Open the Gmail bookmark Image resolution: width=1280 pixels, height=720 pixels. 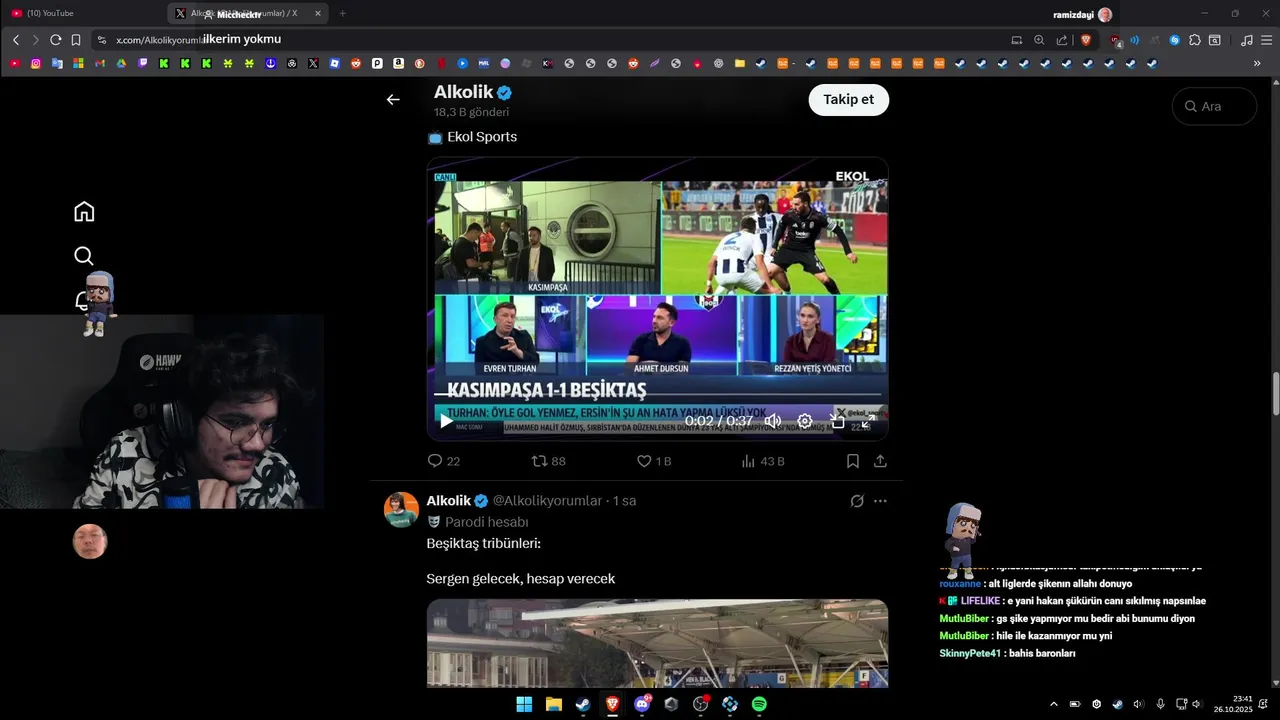(100, 63)
